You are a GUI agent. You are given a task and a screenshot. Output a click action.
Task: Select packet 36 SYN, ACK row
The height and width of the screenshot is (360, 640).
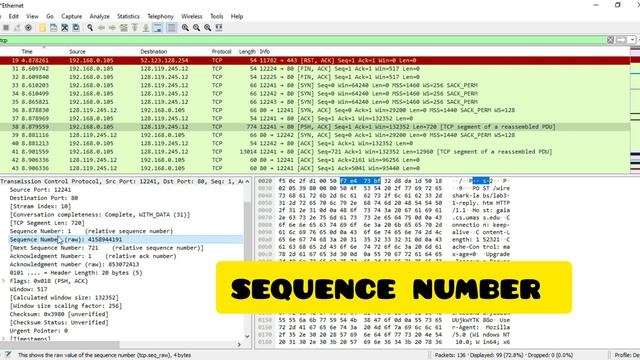(x=315, y=110)
